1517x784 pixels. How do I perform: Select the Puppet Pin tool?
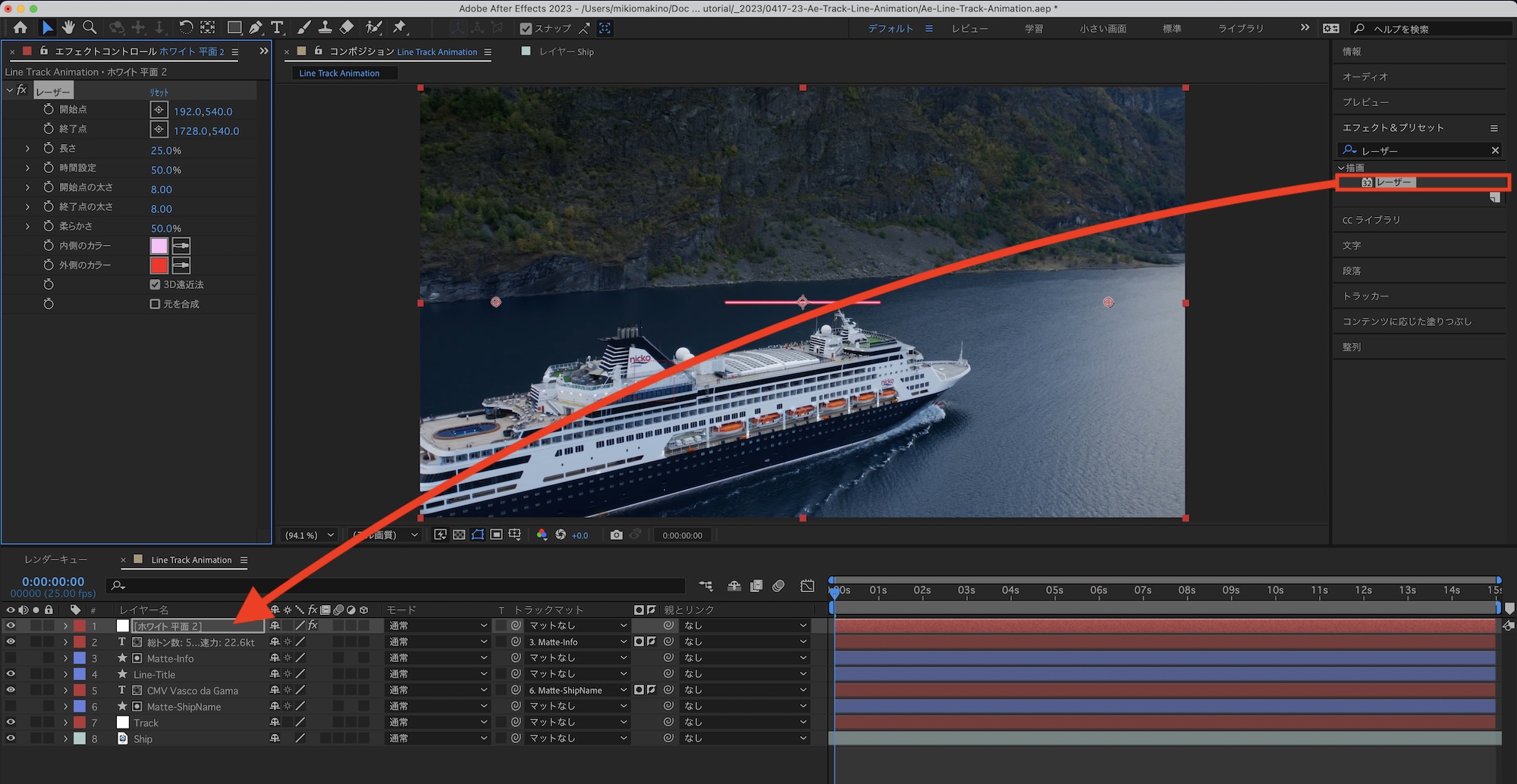coord(400,28)
